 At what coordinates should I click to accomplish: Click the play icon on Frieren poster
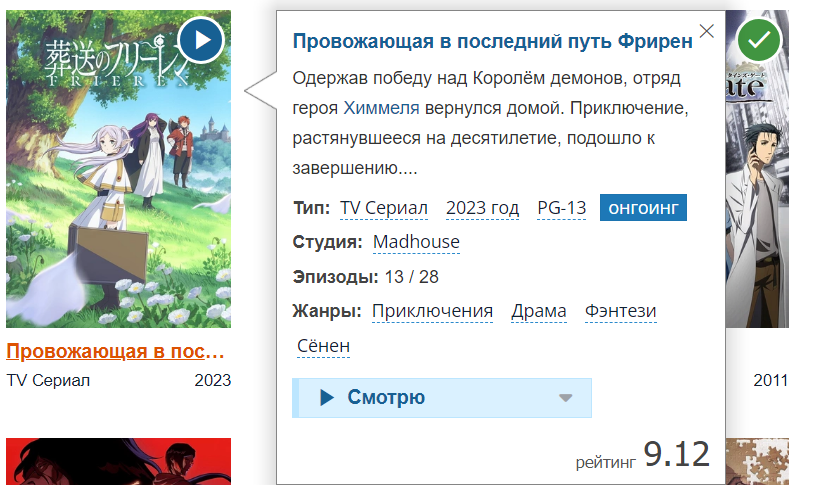[201, 40]
